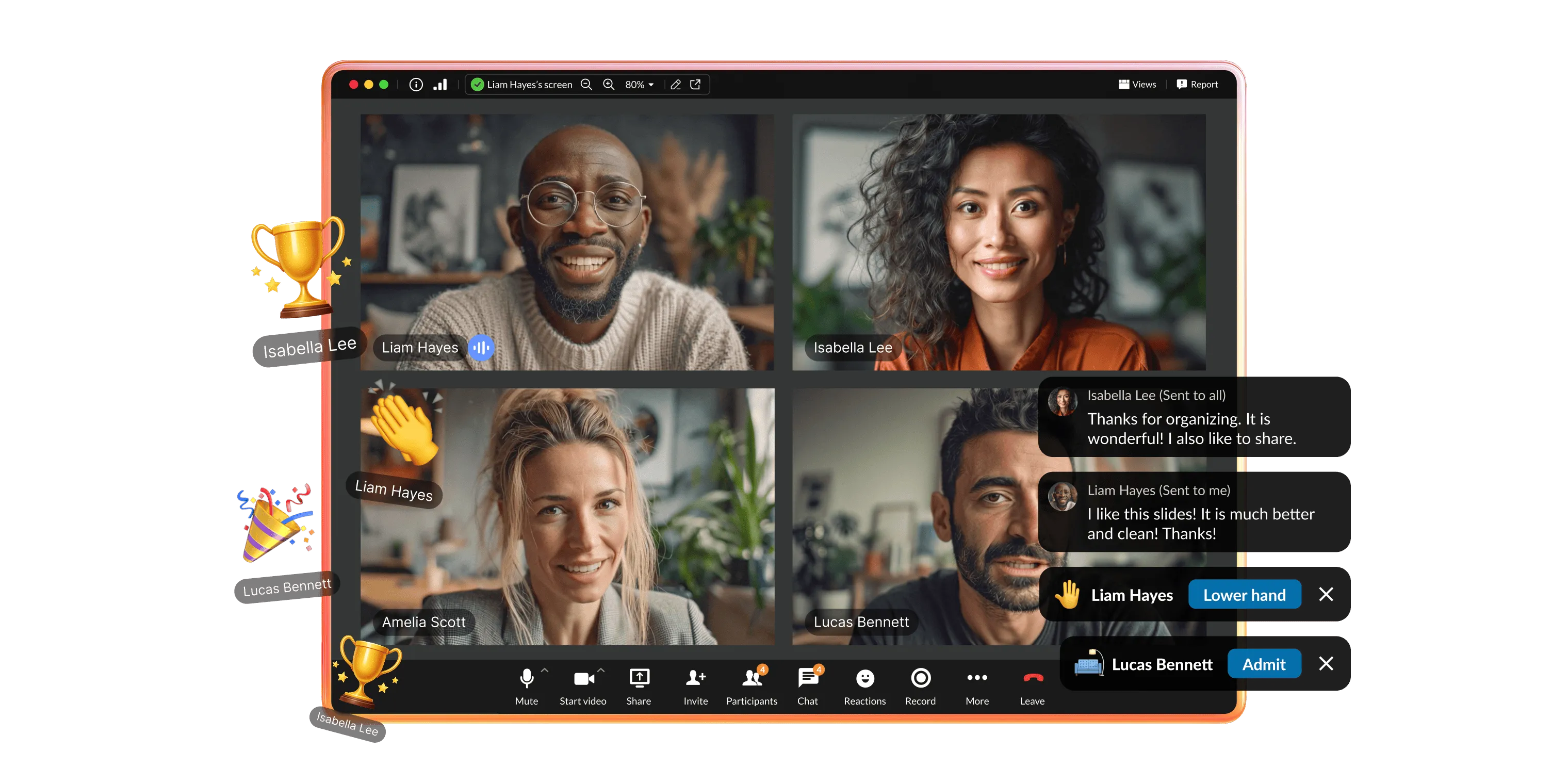This screenshot has width=1568, height=784.
Task: Select the annotate pencil tool
Action: click(675, 85)
